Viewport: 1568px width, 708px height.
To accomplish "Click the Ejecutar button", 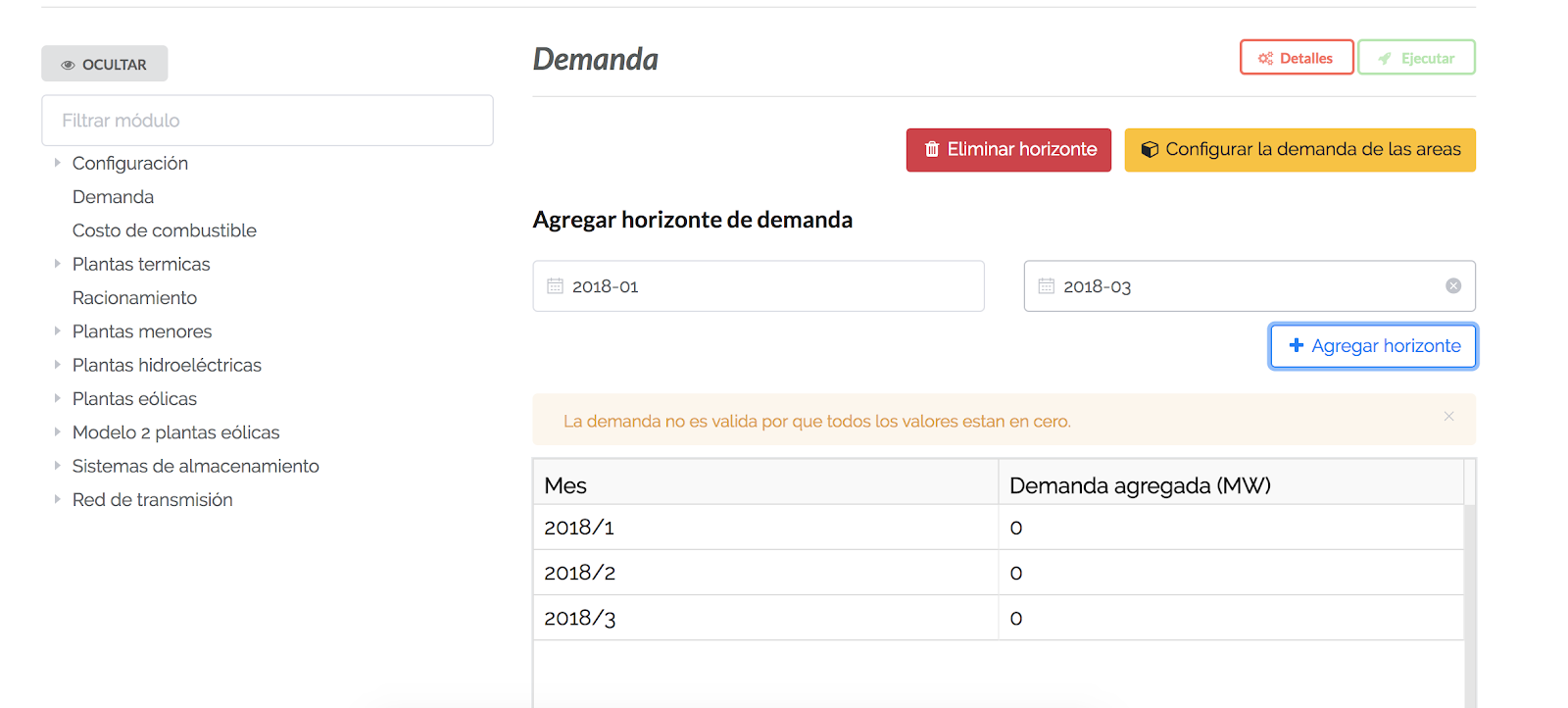I will tap(1416, 58).
